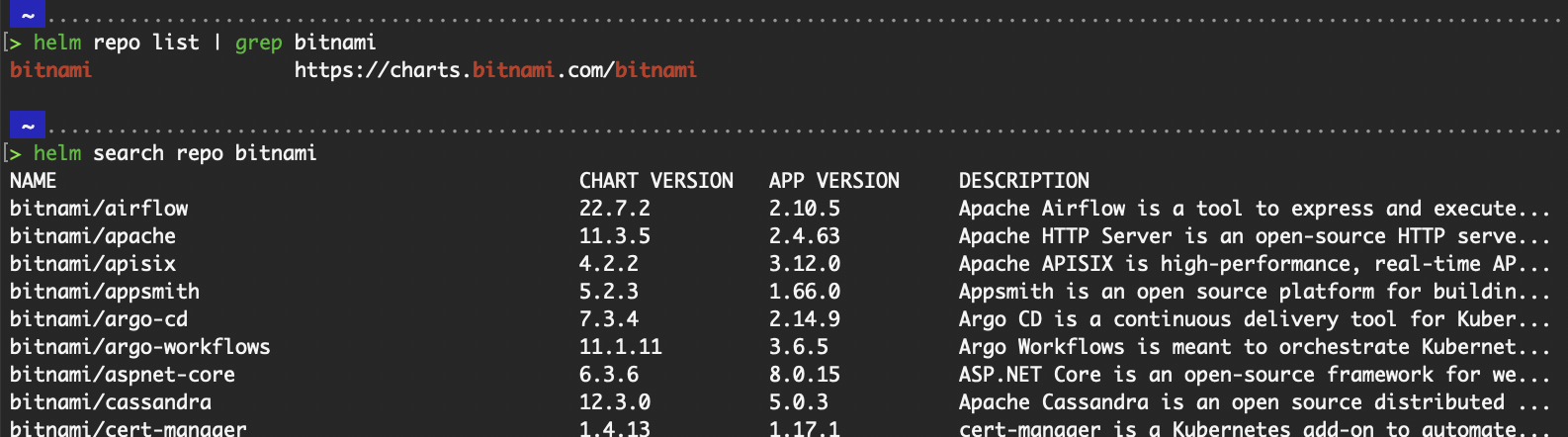The image size is (1568, 437).
Task: Click the APP VERSION column header
Action: (834, 181)
